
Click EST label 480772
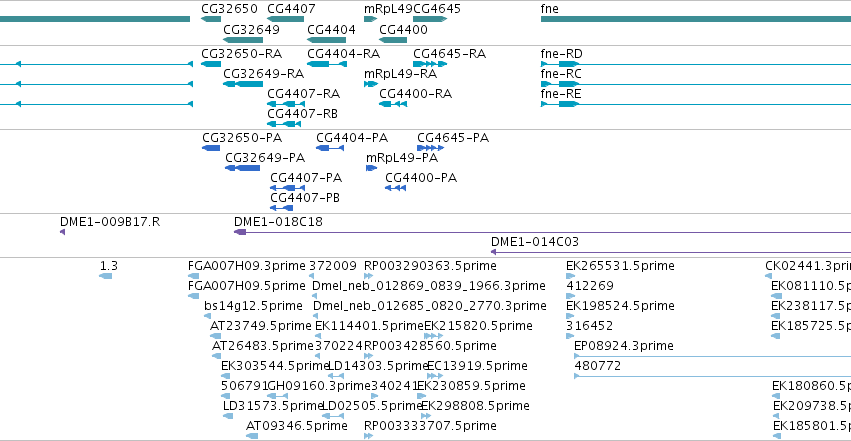(x=598, y=366)
